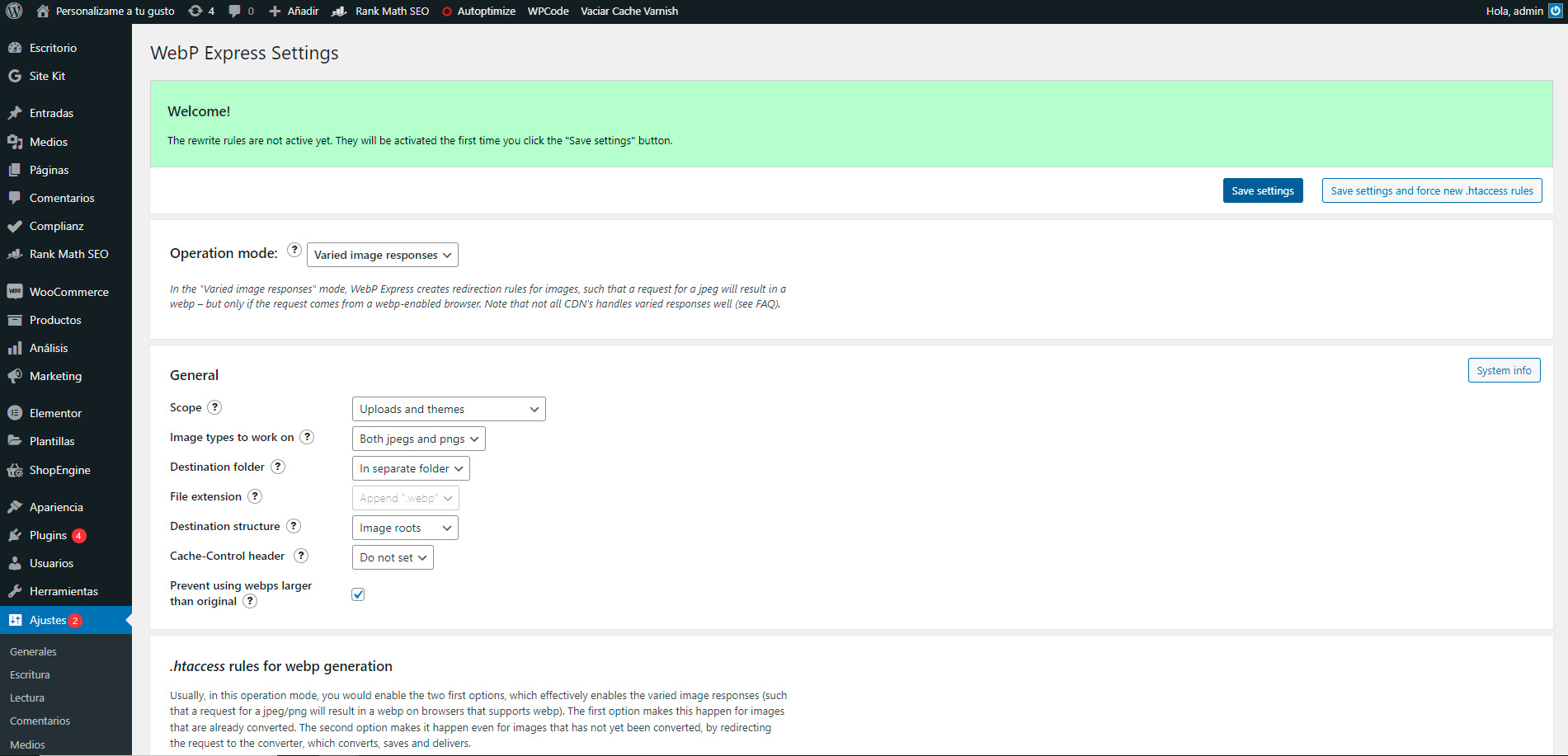This screenshot has width=1568, height=756.
Task: Open the Image roots dropdown
Action: coord(405,528)
